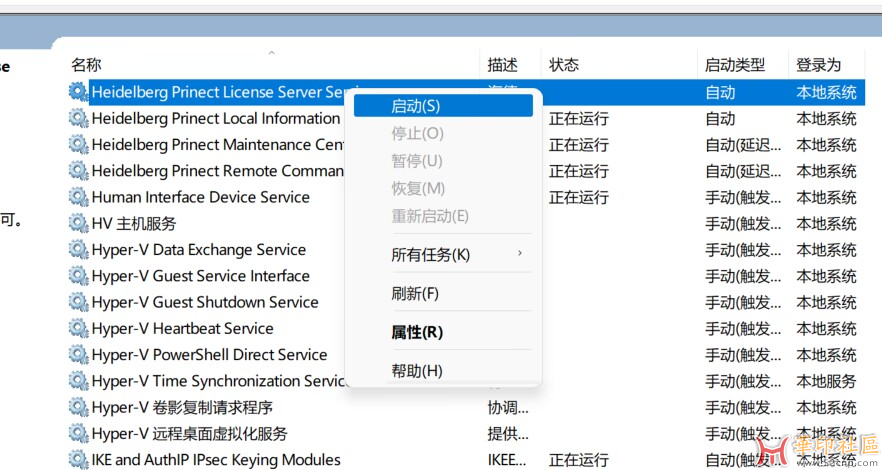
Task: Choose 恢复(M) in the context menu
Action: [443, 188]
